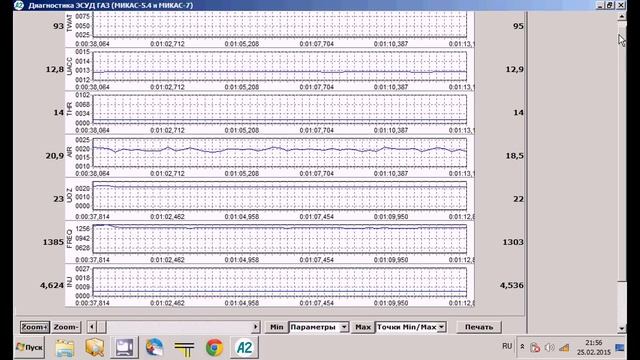
Task: Click the right UOZ value 22
Action: coord(518,199)
